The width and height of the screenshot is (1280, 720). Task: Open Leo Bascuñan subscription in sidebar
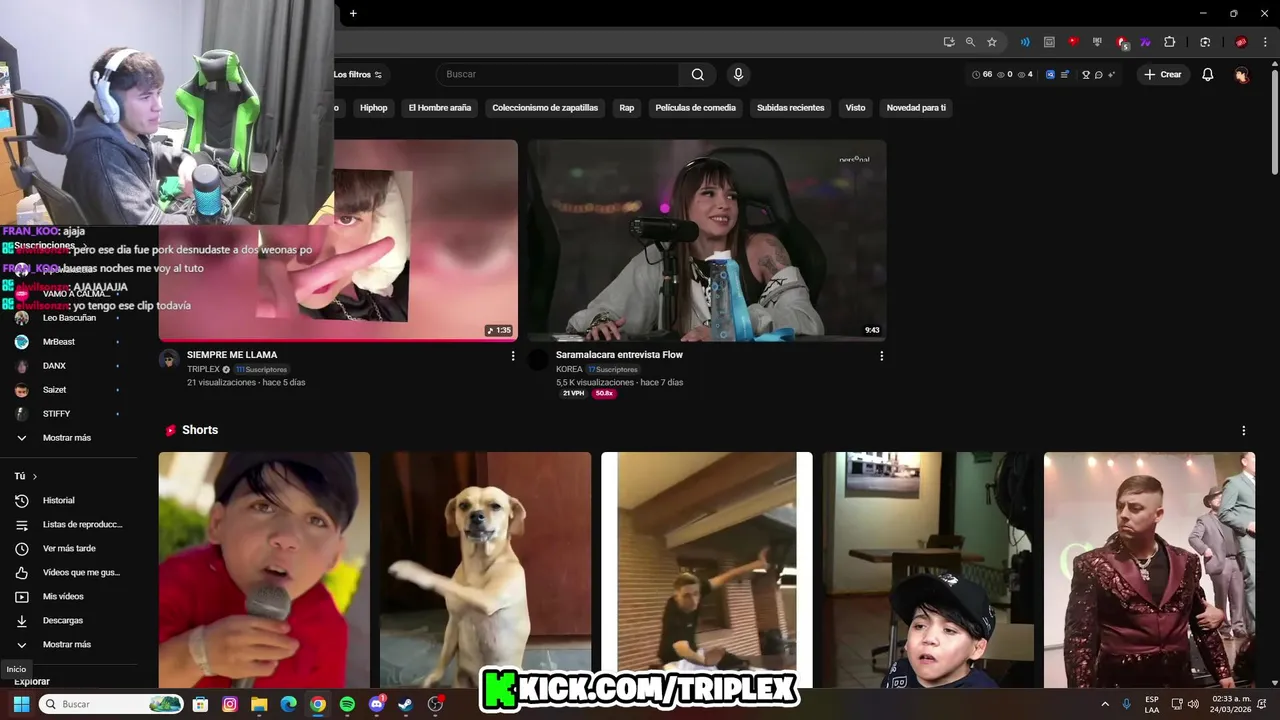(x=68, y=318)
